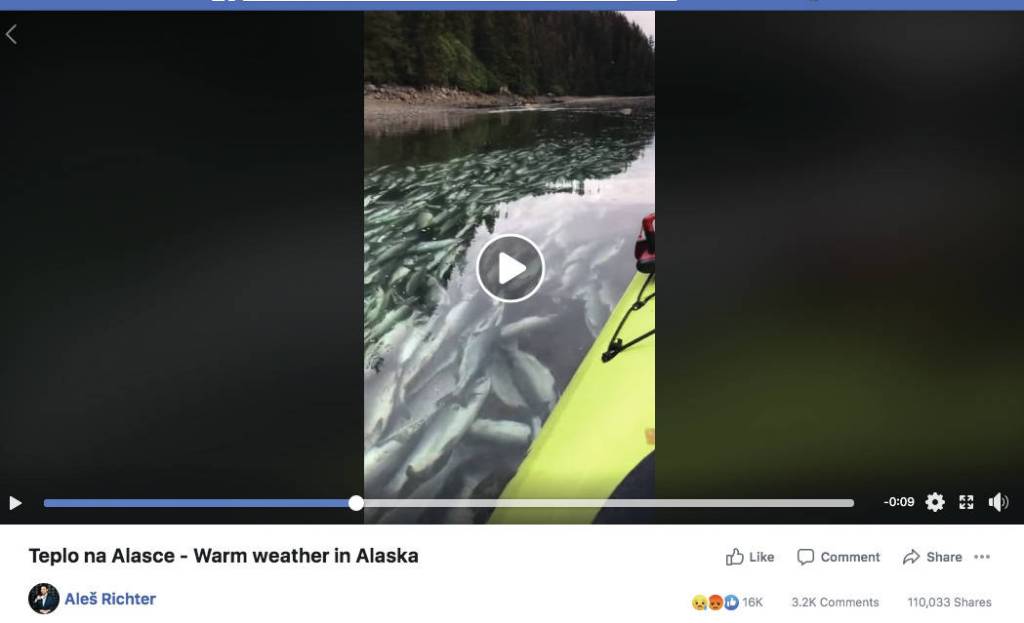View the 3.2K Comments link
Screen dimensions: 1024x623
pyautogui.click(x=835, y=602)
